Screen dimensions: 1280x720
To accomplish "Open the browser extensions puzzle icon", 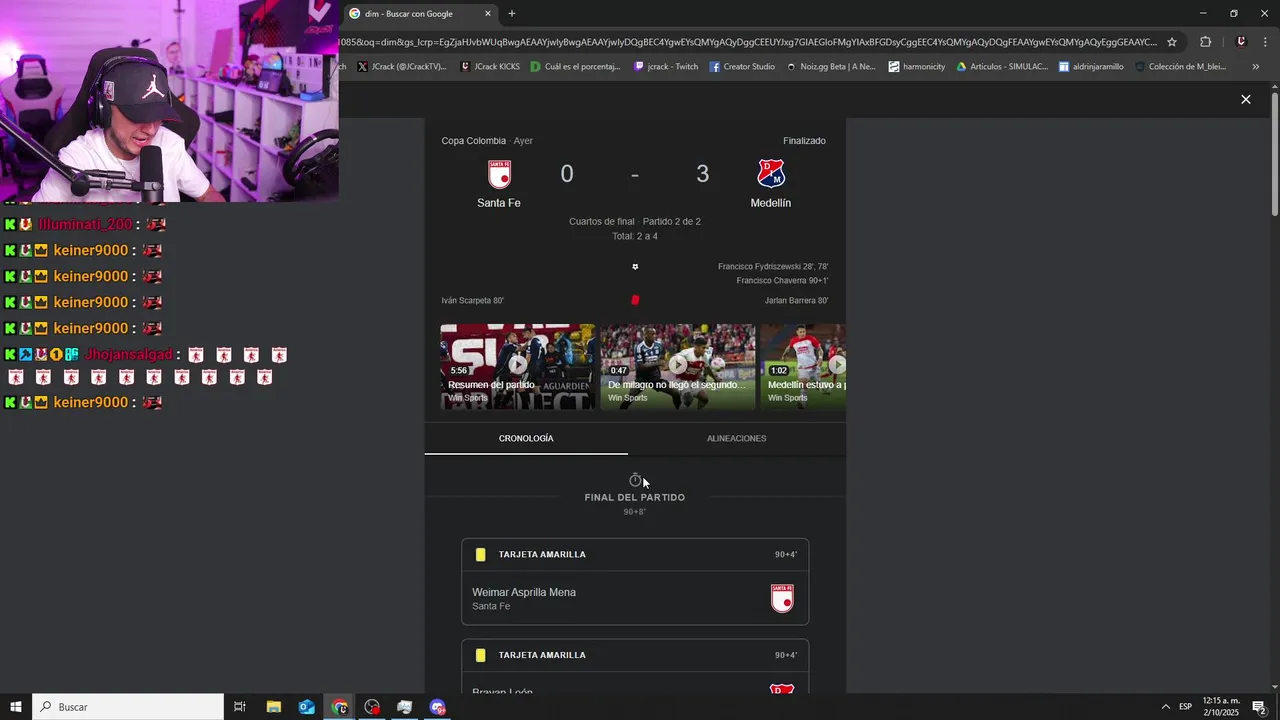I will point(1205,42).
